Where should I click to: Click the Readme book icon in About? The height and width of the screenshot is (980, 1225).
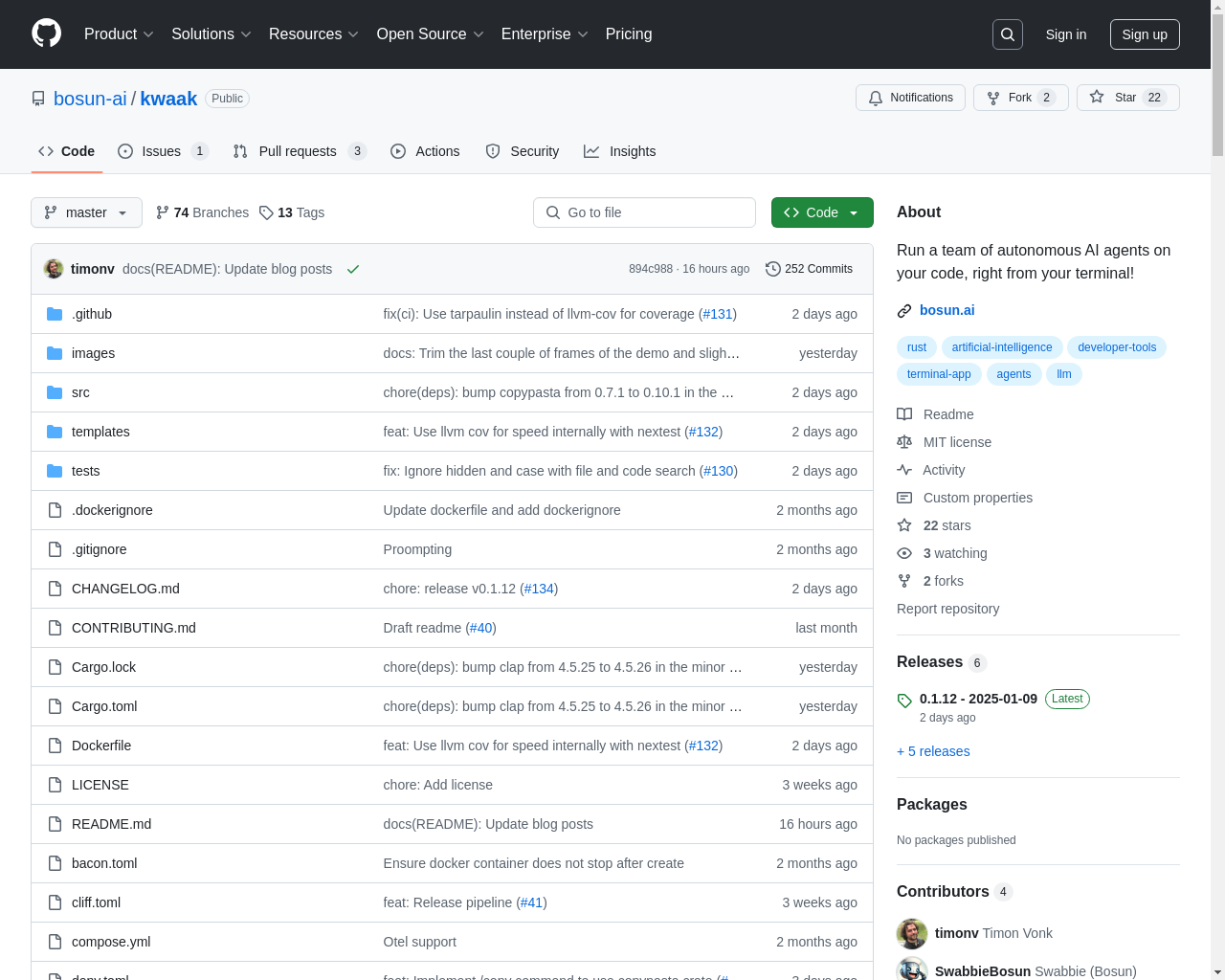904,414
